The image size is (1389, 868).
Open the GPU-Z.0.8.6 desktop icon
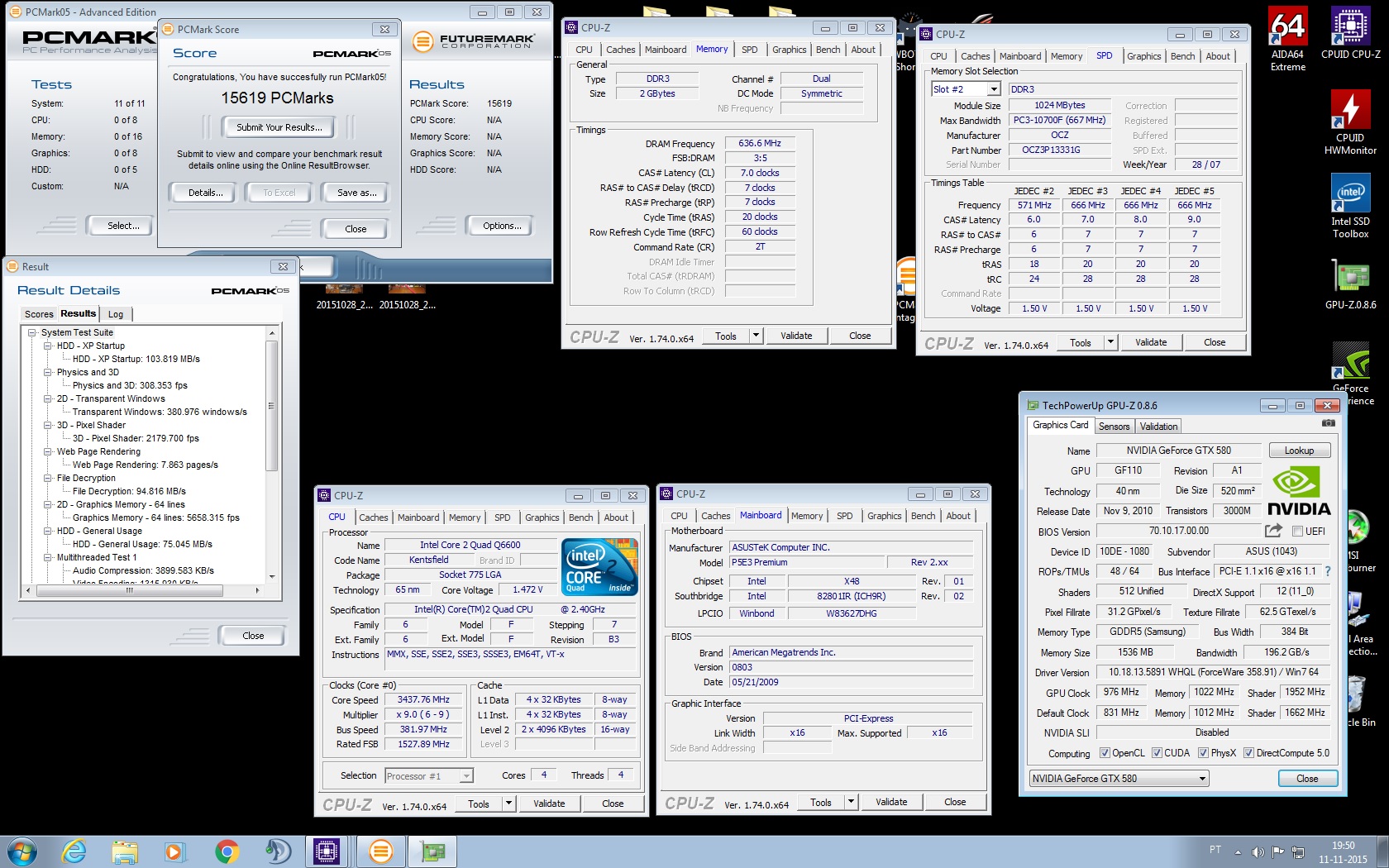[x=1350, y=285]
